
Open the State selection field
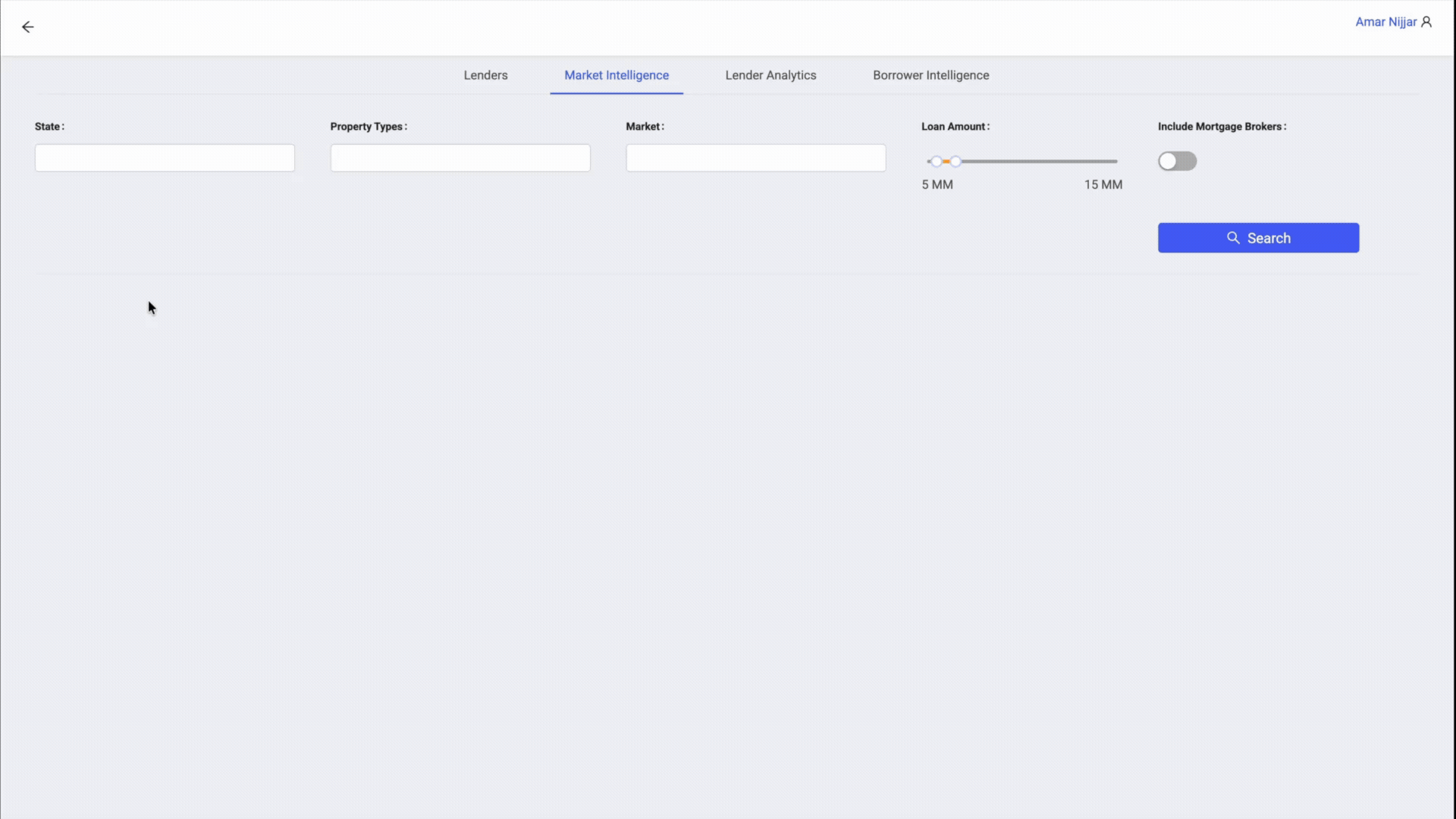click(164, 158)
